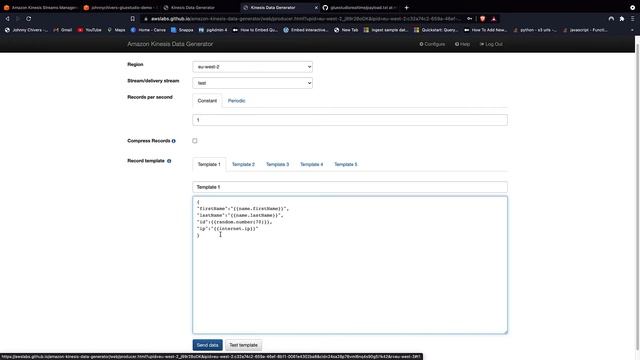Open the Quickstart: Query... bookmark
This screenshot has height=360, width=640.
tap(436, 30)
